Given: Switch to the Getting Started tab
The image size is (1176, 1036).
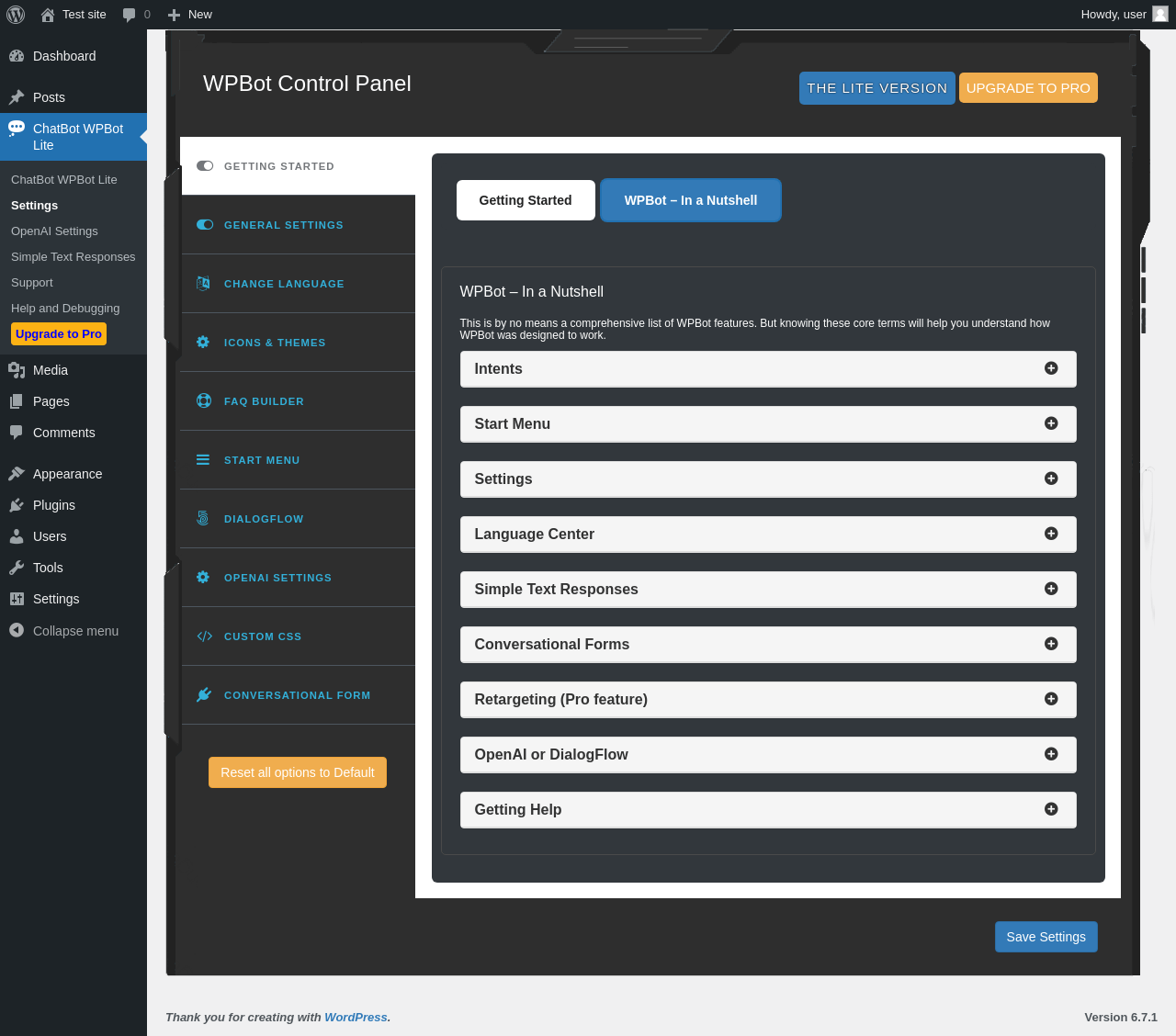Looking at the screenshot, I should click(526, 200).
